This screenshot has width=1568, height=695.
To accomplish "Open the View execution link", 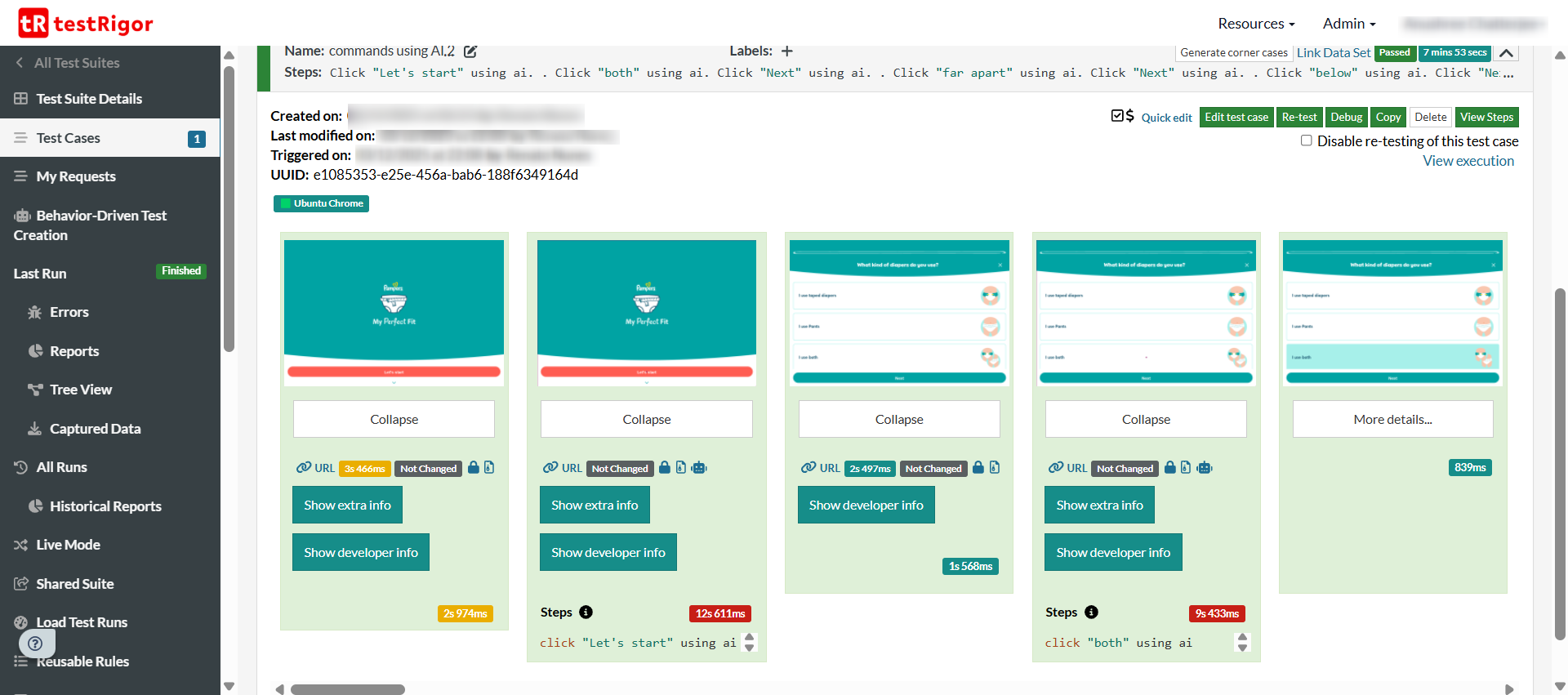I will [x=1468, y=161].
